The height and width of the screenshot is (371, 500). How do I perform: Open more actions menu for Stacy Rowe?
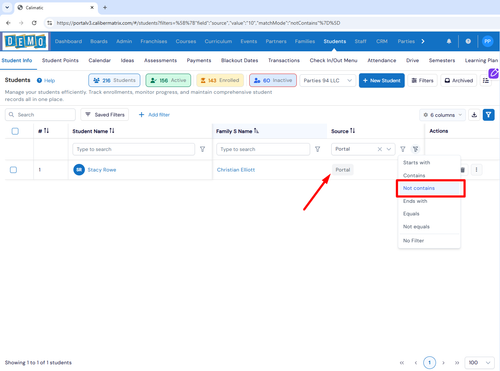476,170
